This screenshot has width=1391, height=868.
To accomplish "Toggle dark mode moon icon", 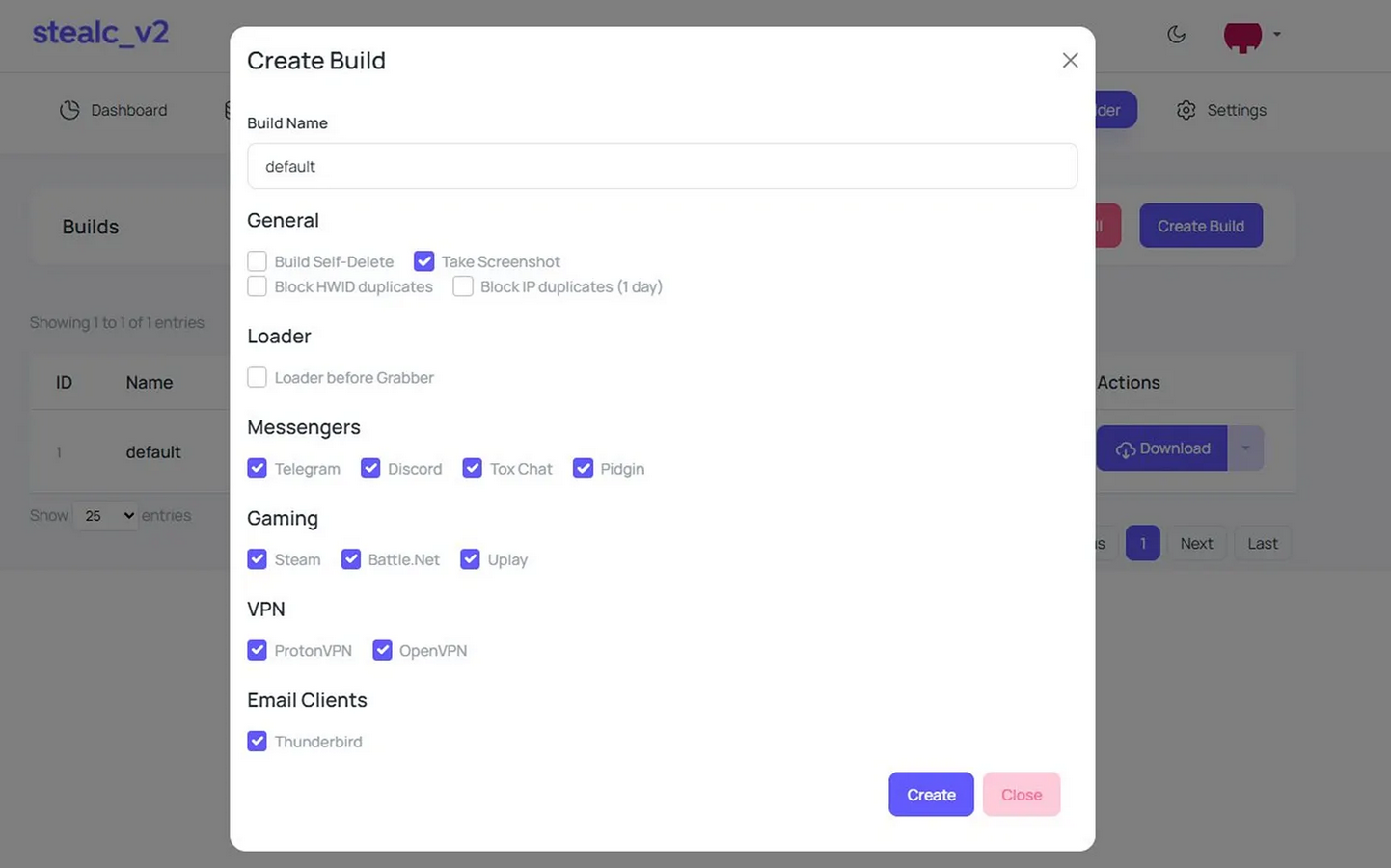I will pos(1176,35).
